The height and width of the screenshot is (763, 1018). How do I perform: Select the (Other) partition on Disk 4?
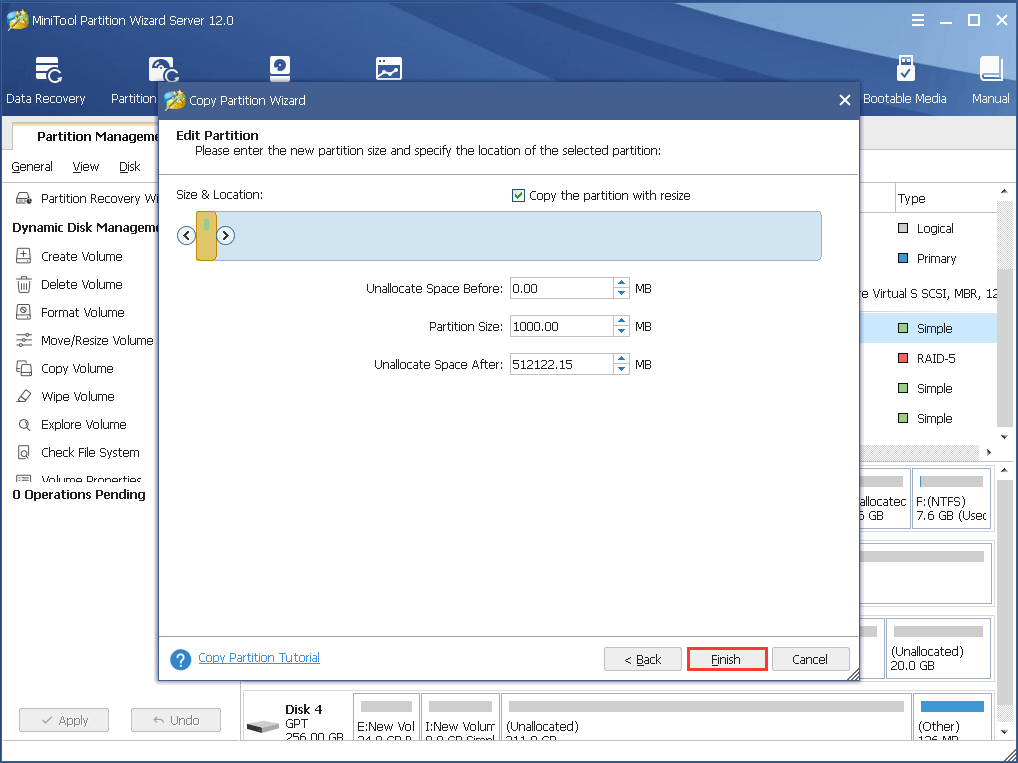[x=952, y=716]
